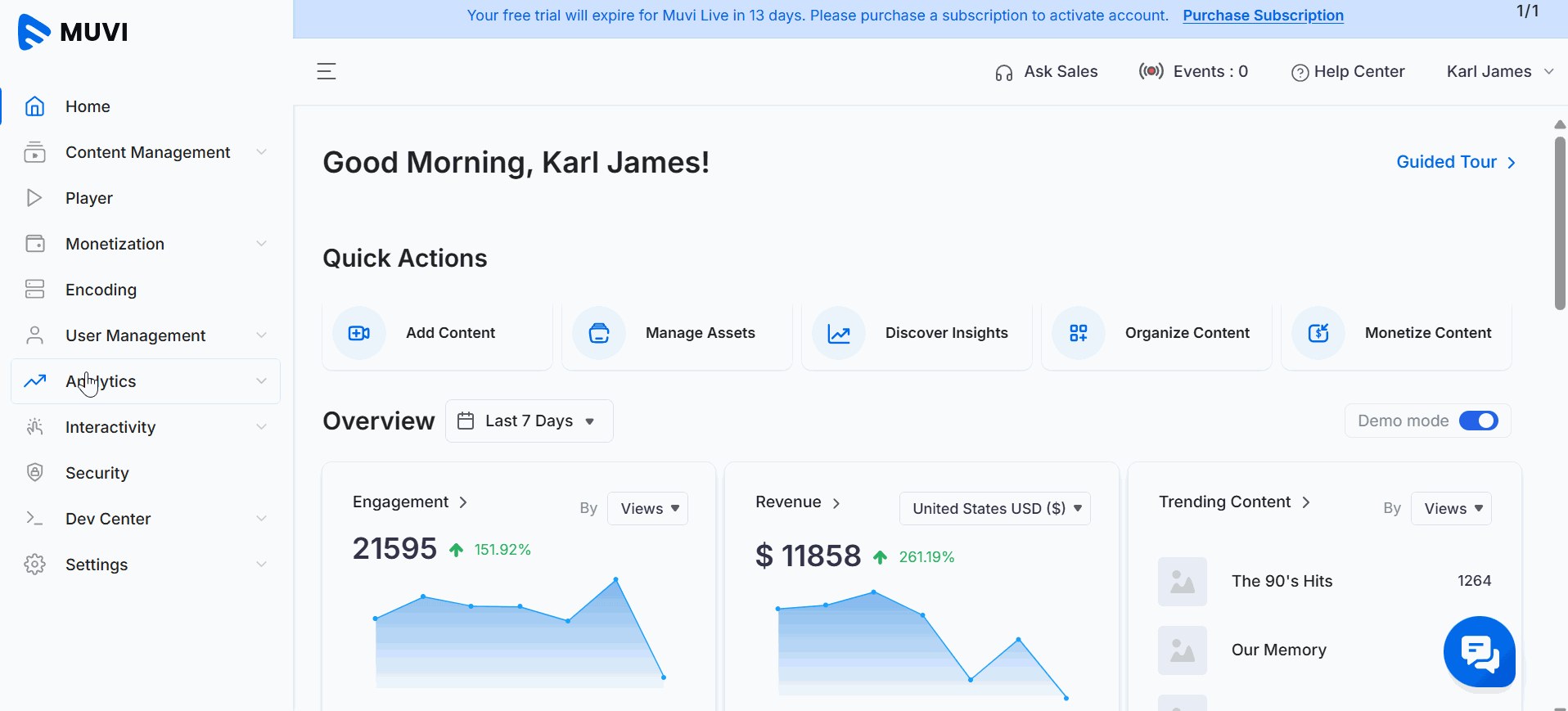Click the Muvi logo
Image resolution: width=1568 pixels, height=711 pixels.
tap(73, 32)
